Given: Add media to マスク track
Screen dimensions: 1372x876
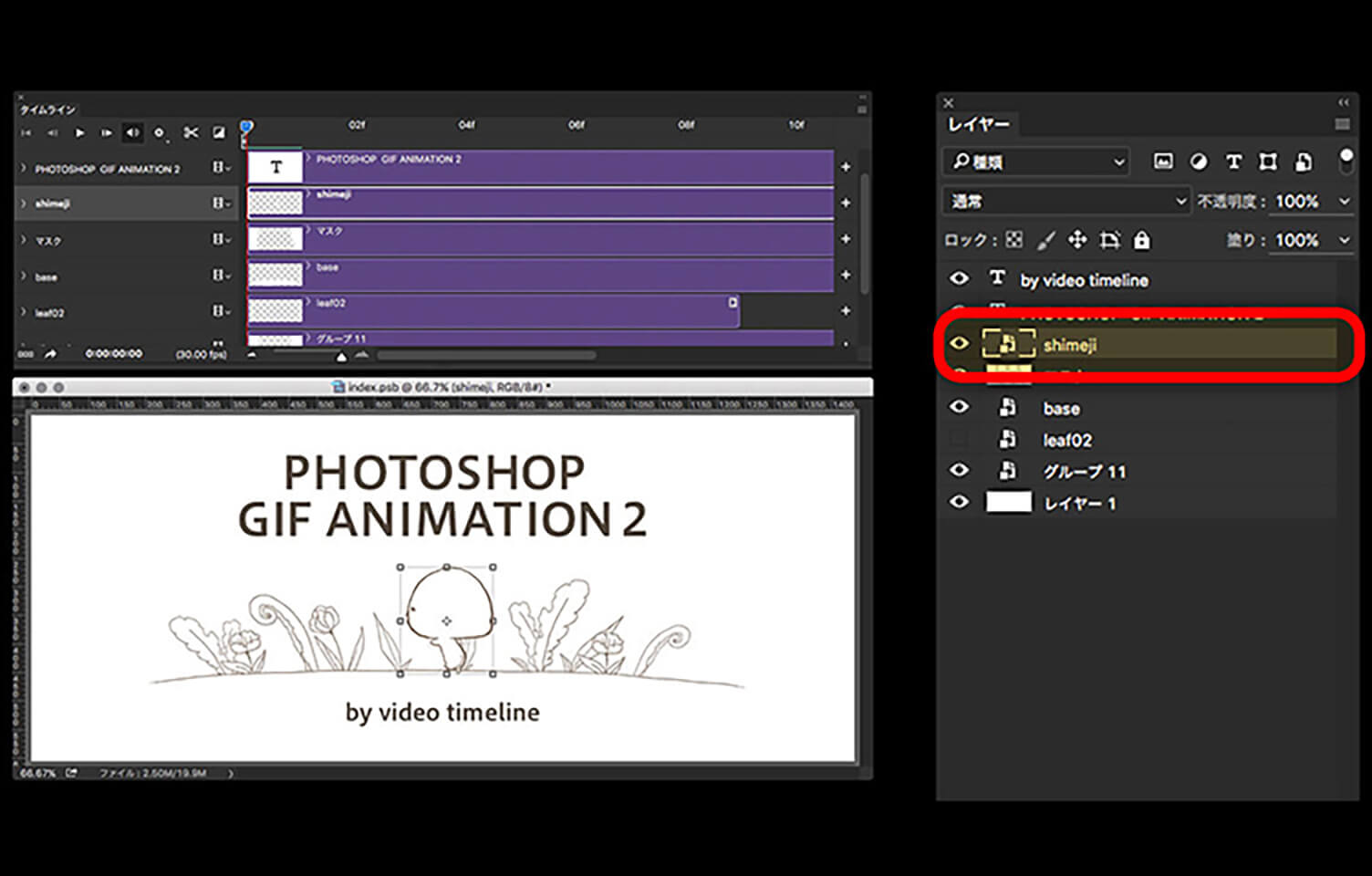Looking at the screenshot, I should pyautogui.click(x=846, y=239).
